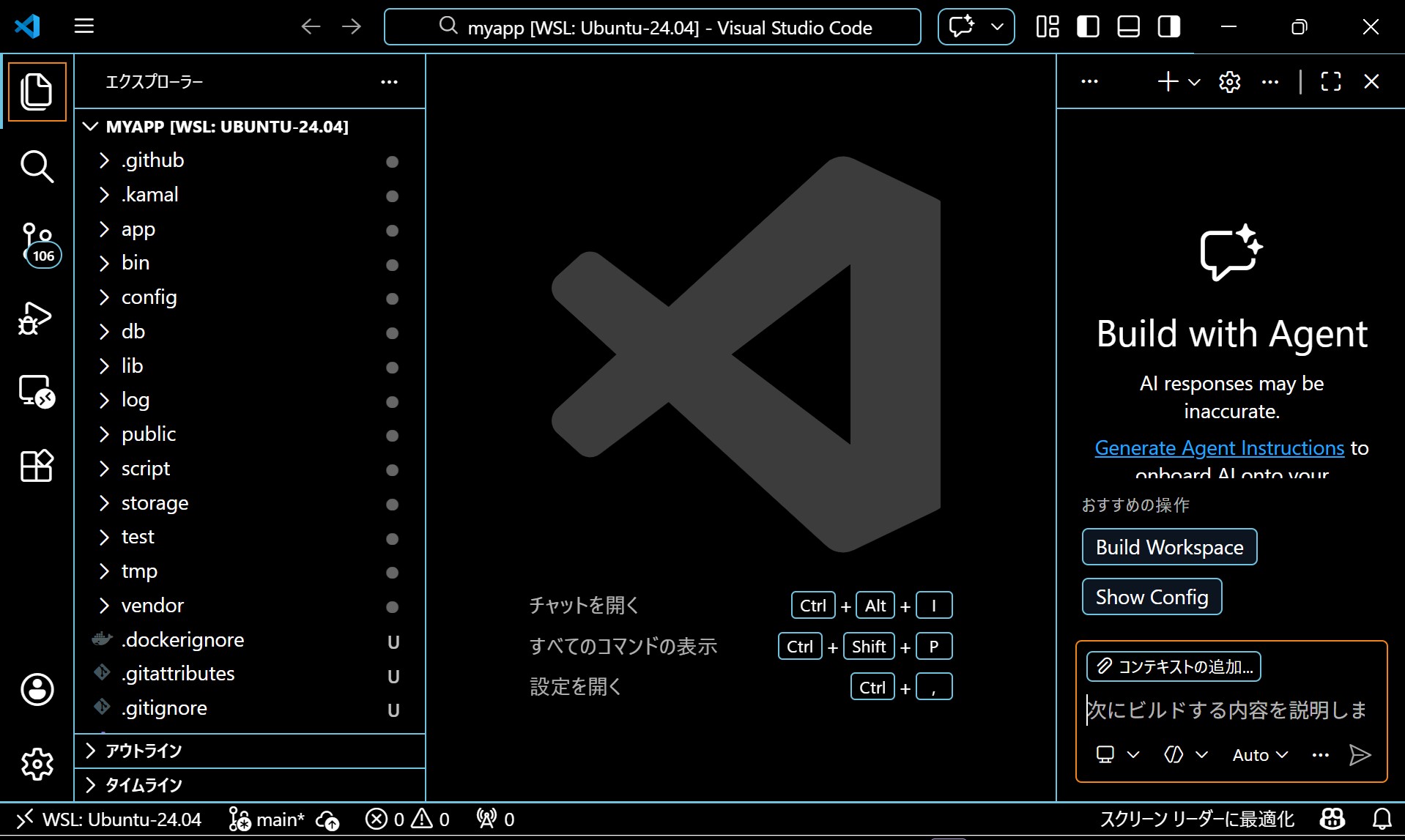1405x840 pixels.
Task: Open the Extensions view
Action: pos(37,466)
